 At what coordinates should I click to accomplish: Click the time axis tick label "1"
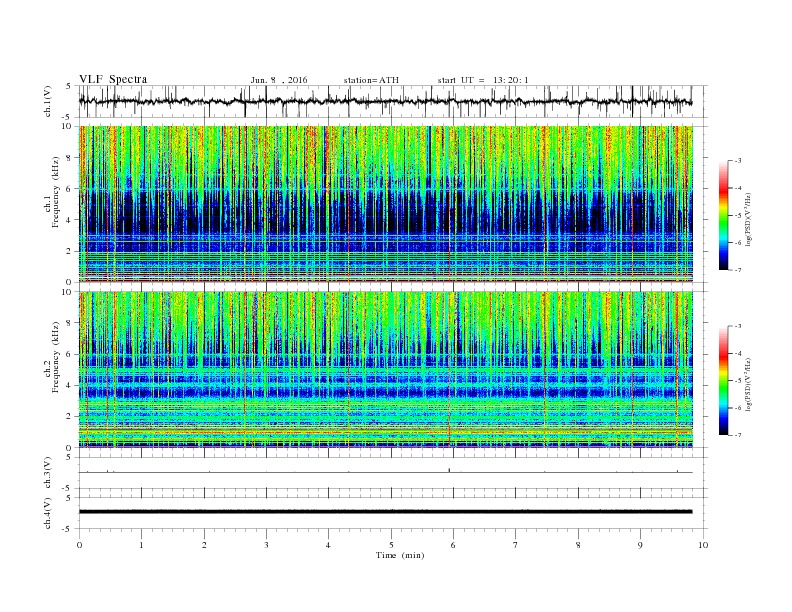tap(141, 545)
